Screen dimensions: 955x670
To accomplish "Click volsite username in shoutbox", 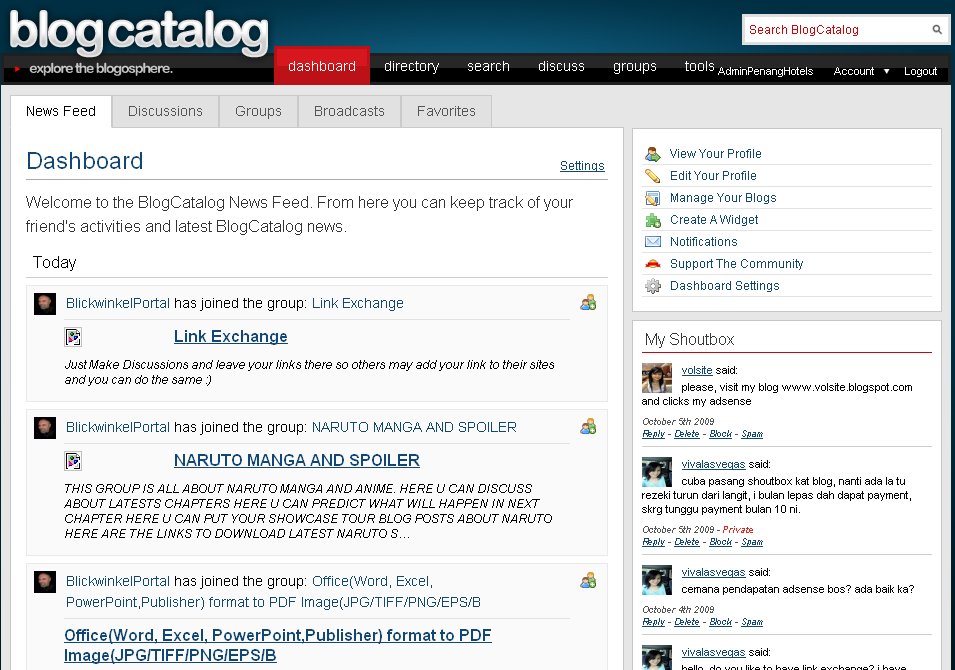I will pyautogui.click(x=697, y=370).
